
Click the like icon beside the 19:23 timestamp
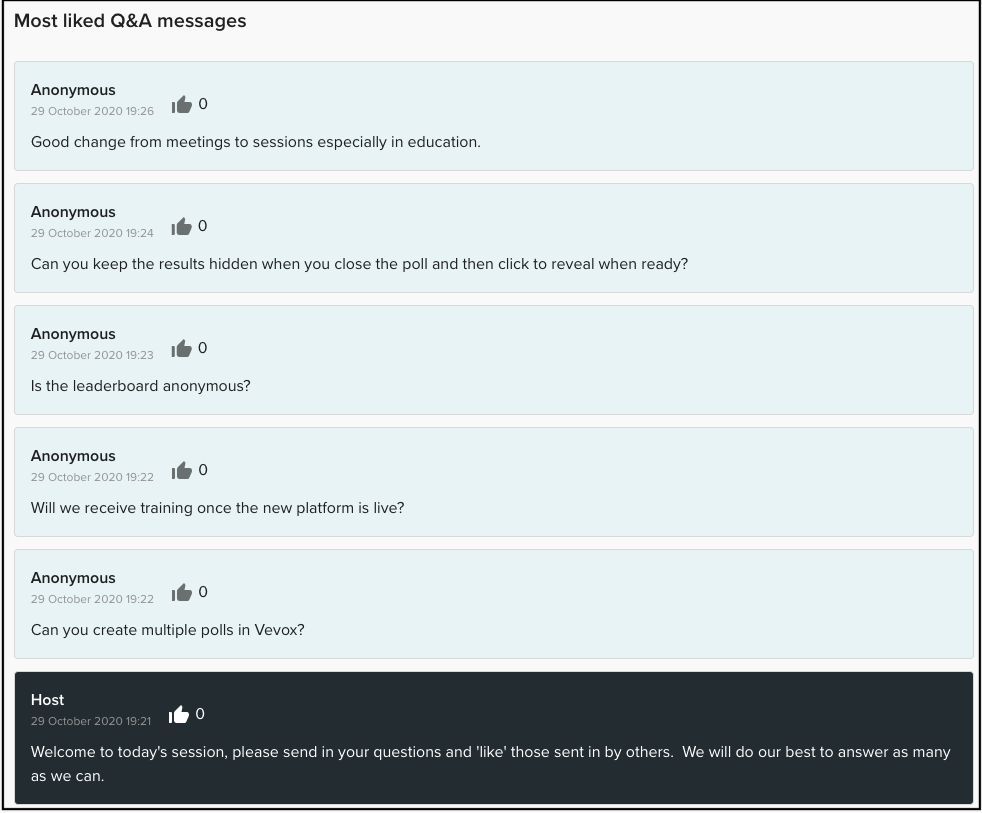pos(181,347)
